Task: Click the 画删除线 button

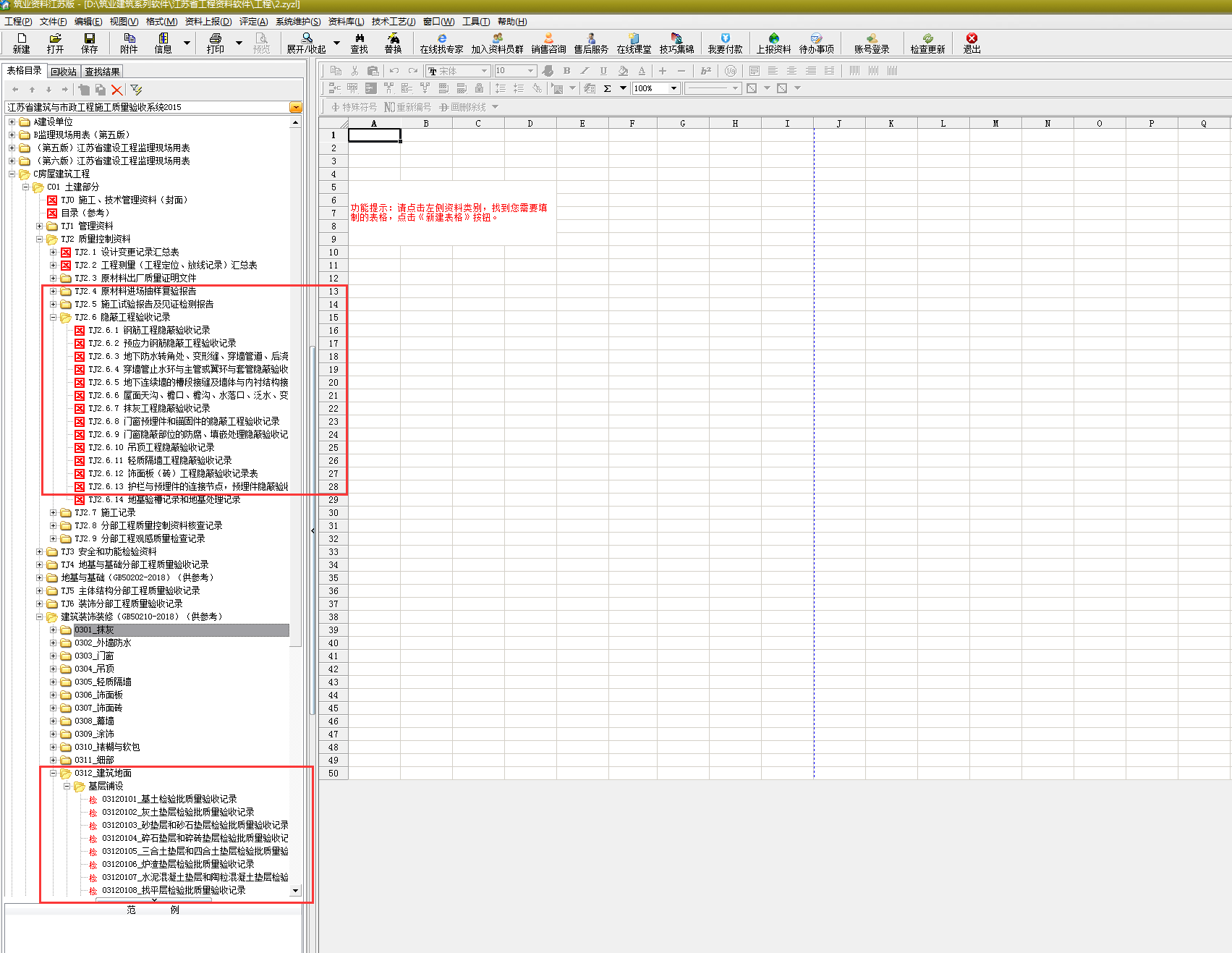Action: [463, 107]
